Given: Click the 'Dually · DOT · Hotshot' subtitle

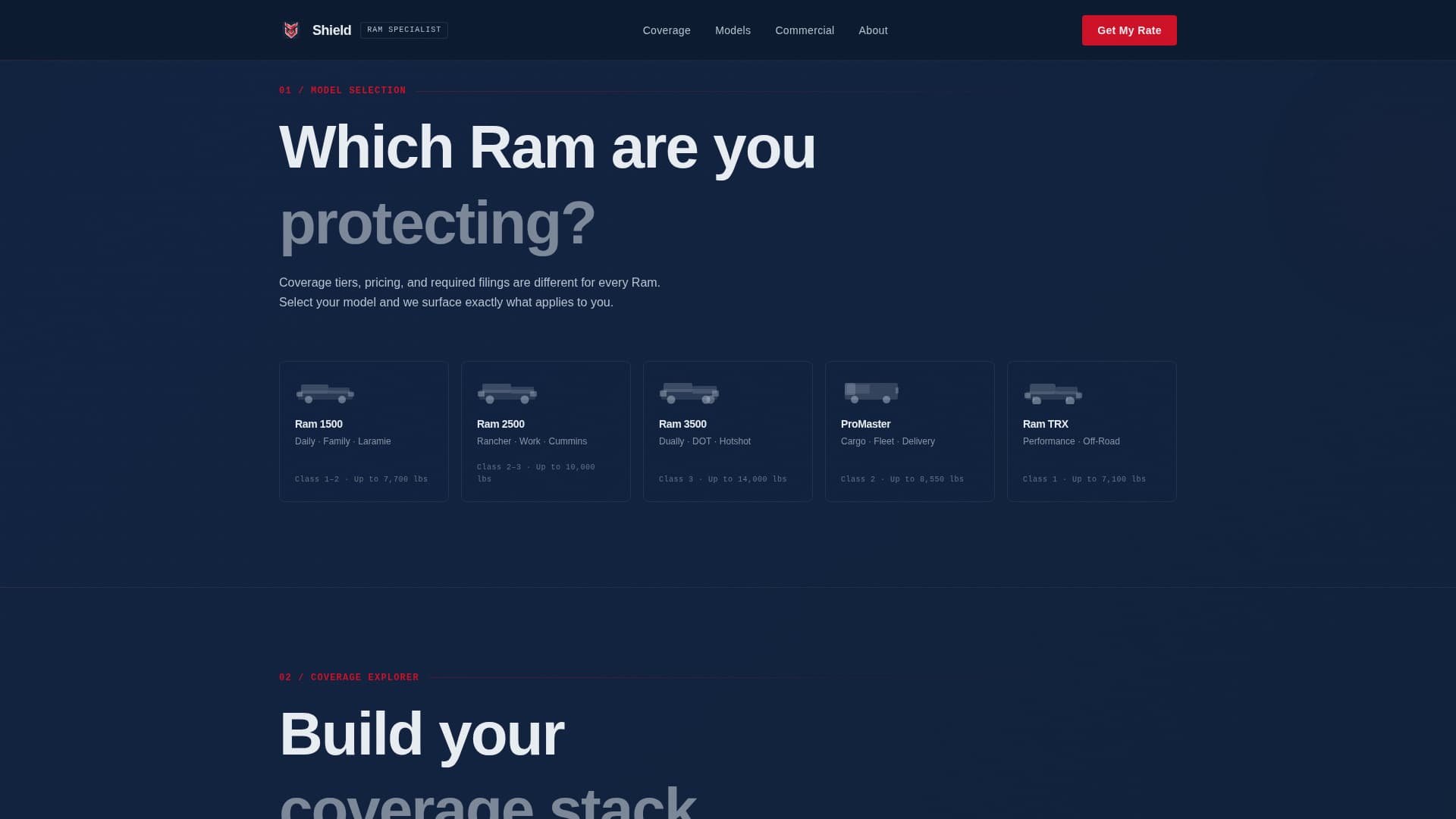Looking at the screenshot, I should [x=704, y=441].
